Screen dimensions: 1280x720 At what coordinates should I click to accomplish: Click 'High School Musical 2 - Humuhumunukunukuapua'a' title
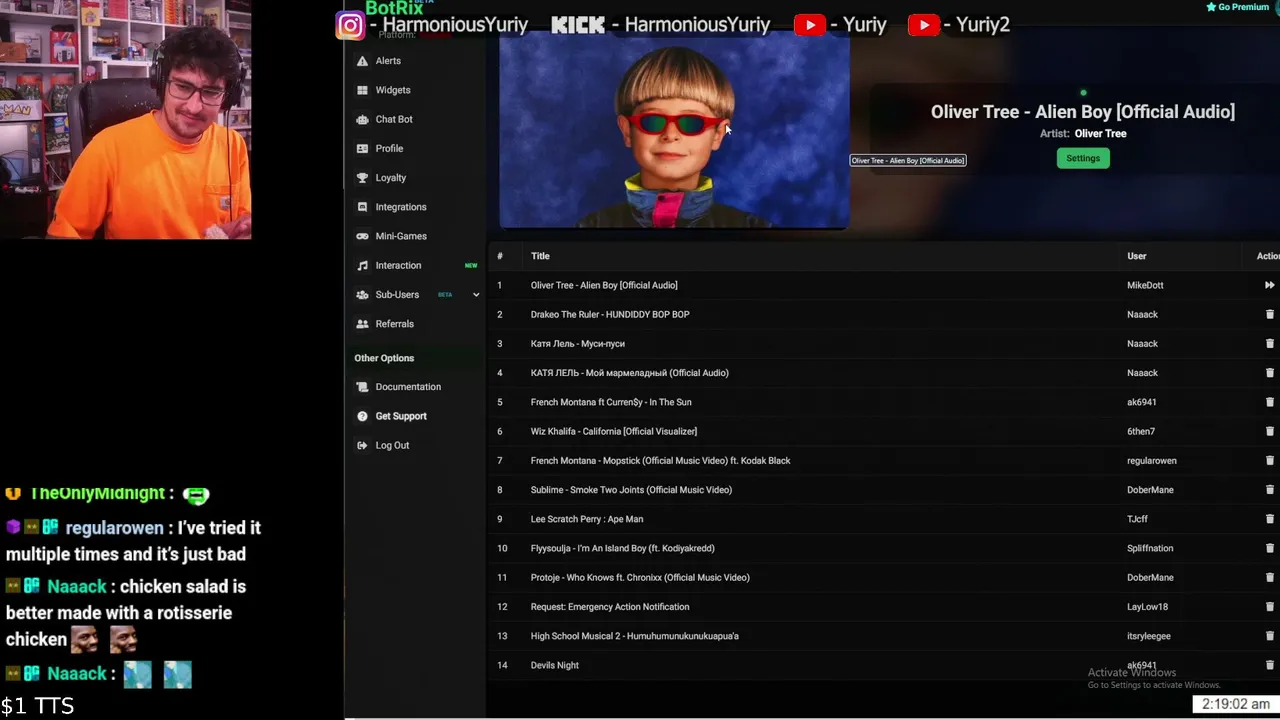(635, 636)
